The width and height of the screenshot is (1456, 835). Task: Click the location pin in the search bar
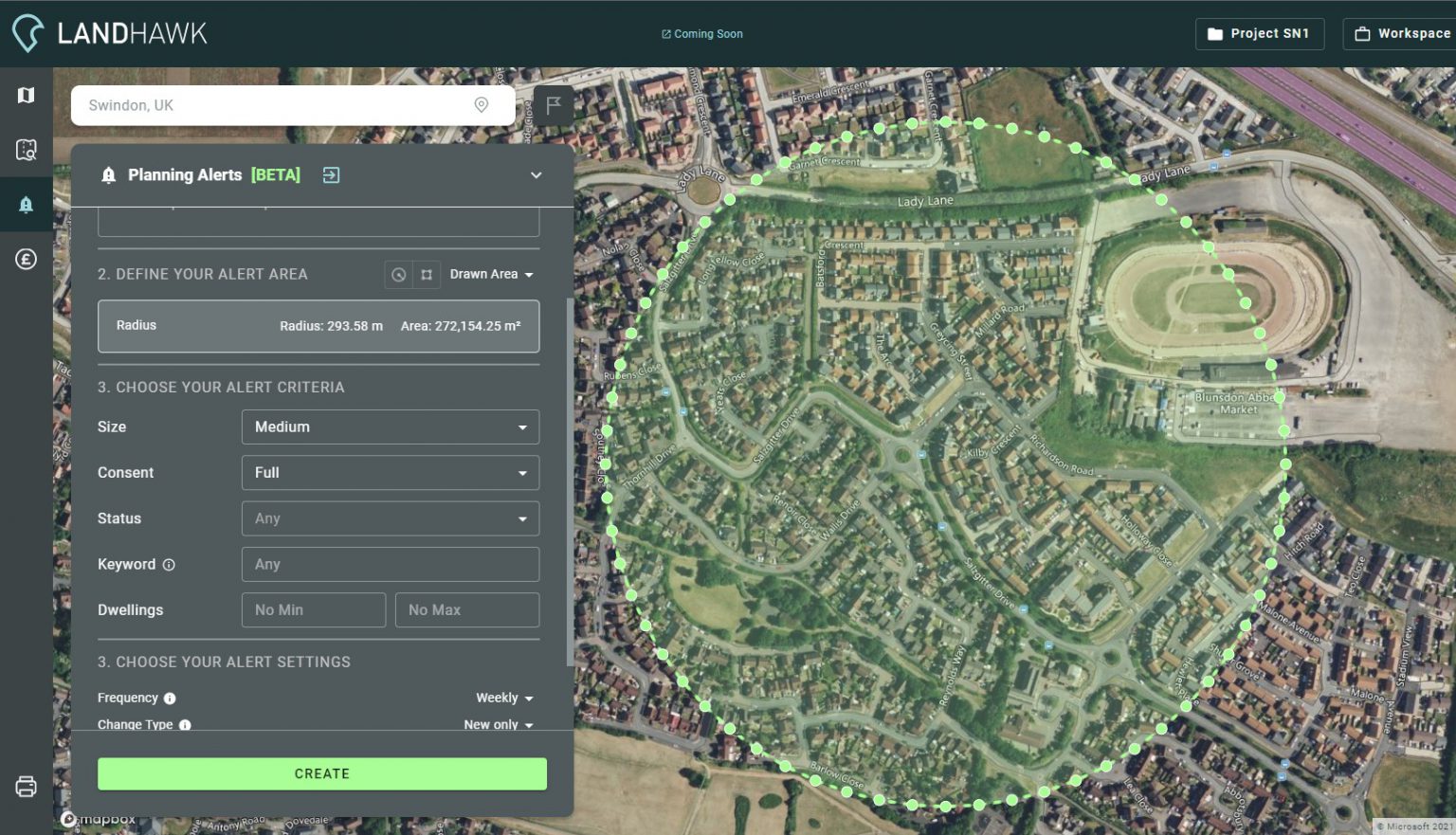pyautogui.click(x=482, y=105)
